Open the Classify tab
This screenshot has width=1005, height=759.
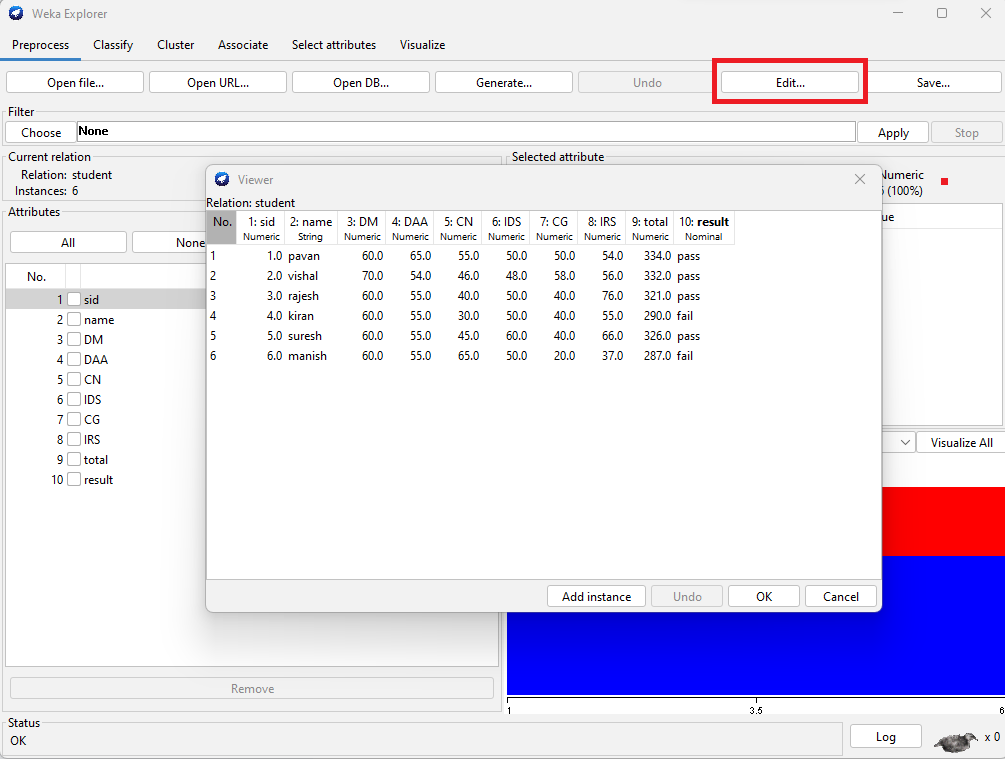click(x=113, y=45)
